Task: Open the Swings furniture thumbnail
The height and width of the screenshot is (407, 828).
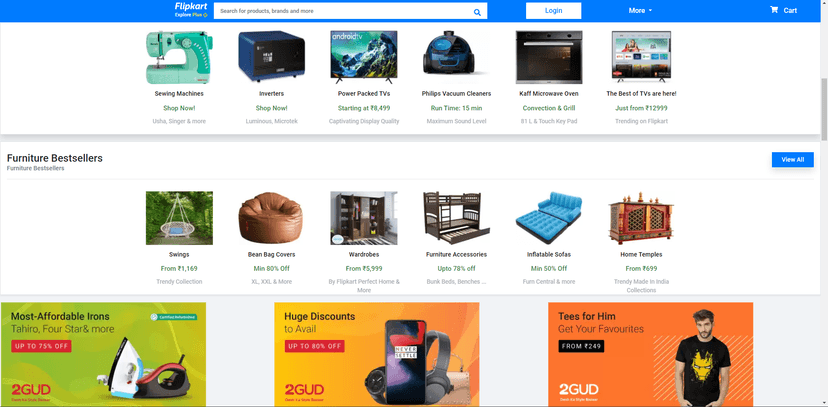Action: click(179, 218)
